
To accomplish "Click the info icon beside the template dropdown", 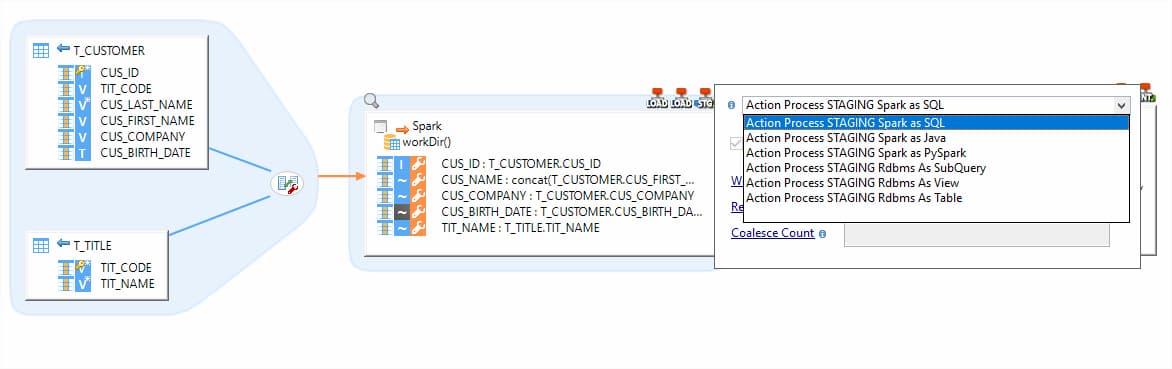I will pyautogui.click(x=731, y=106).
